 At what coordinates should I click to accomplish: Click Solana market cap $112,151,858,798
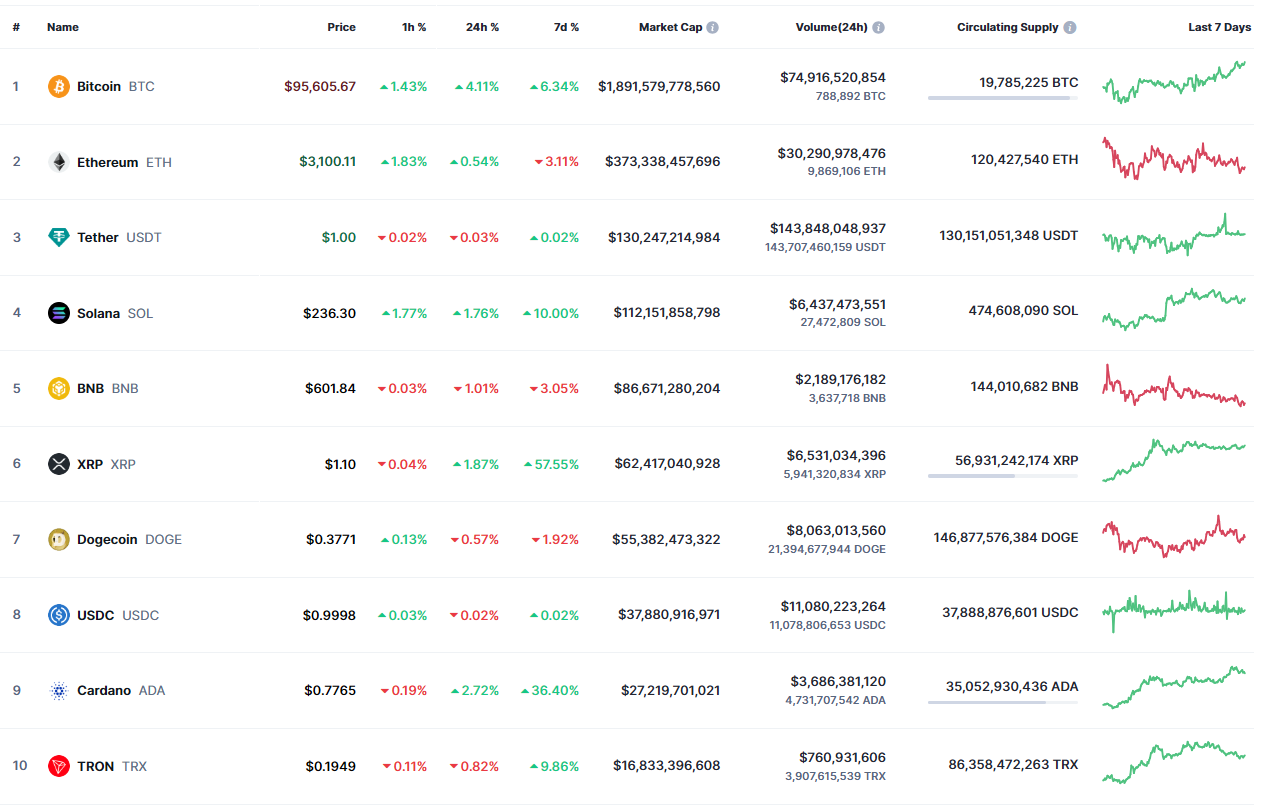(x=667, y=313)
